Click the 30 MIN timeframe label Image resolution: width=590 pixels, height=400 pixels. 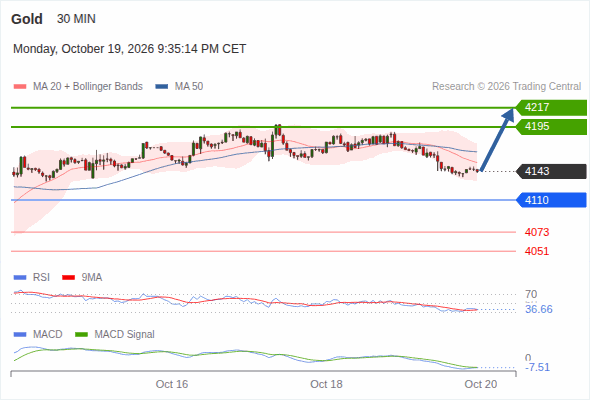tap(76, 19)
